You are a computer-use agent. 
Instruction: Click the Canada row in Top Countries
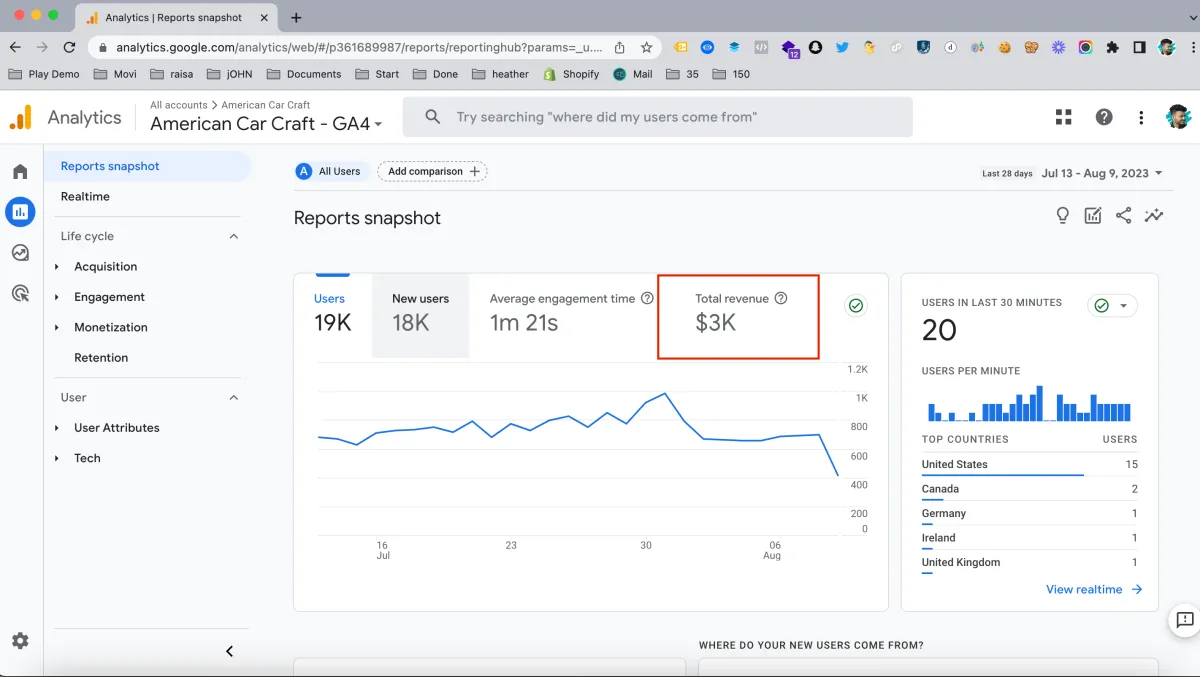(x=1030, y=489)
